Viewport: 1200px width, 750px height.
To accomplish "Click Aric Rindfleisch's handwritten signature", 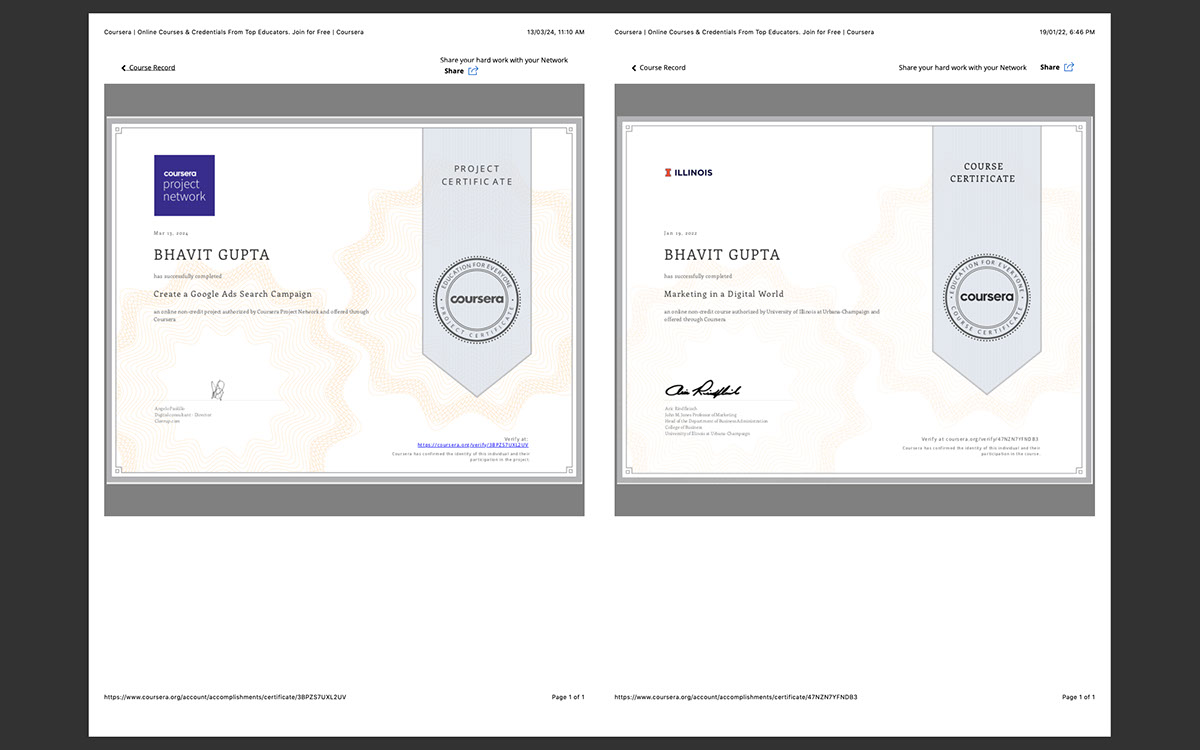I will [x=703, y=390].
